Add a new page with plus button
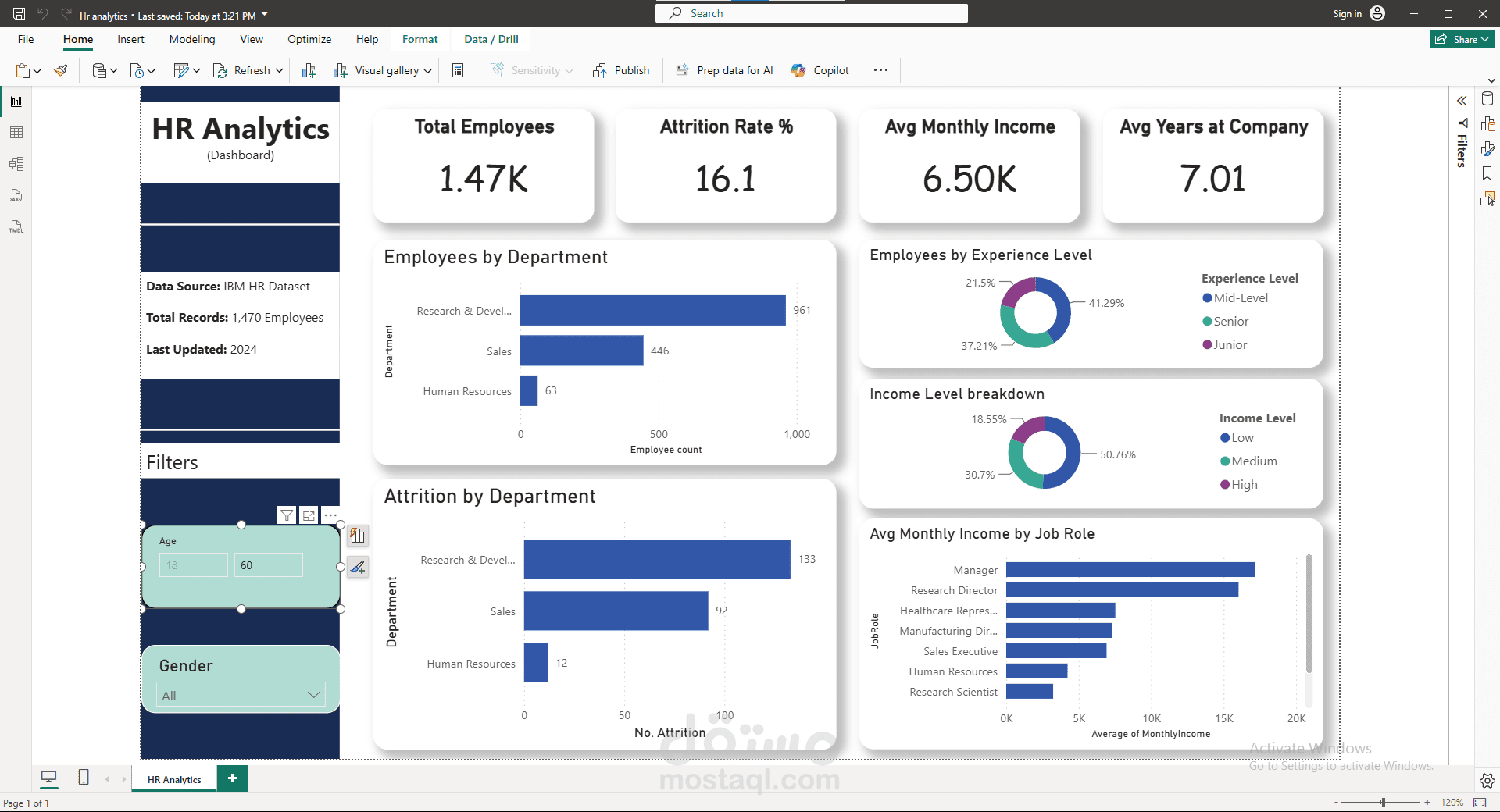 232,778
